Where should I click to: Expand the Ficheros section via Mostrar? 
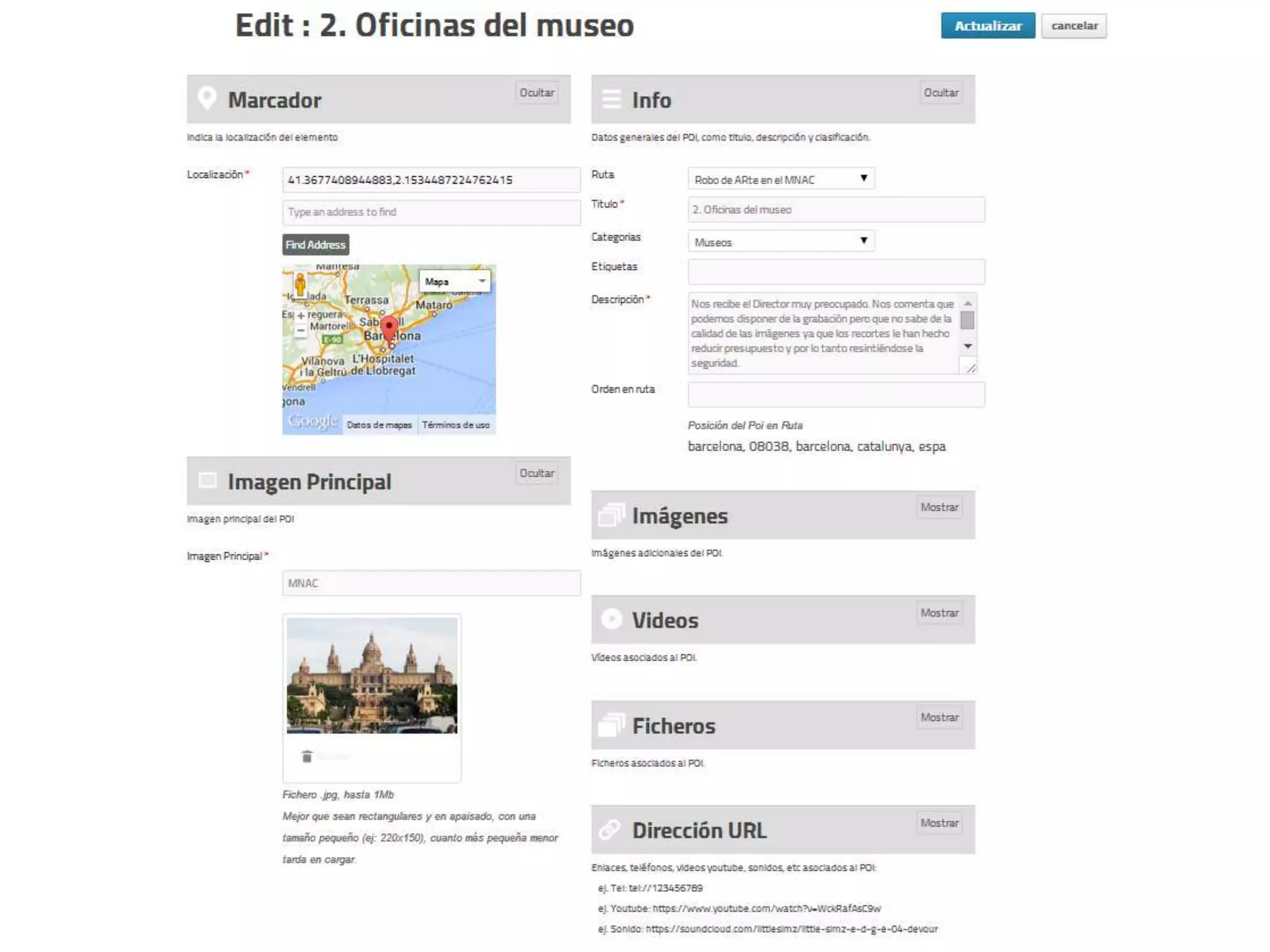(939, 718)
